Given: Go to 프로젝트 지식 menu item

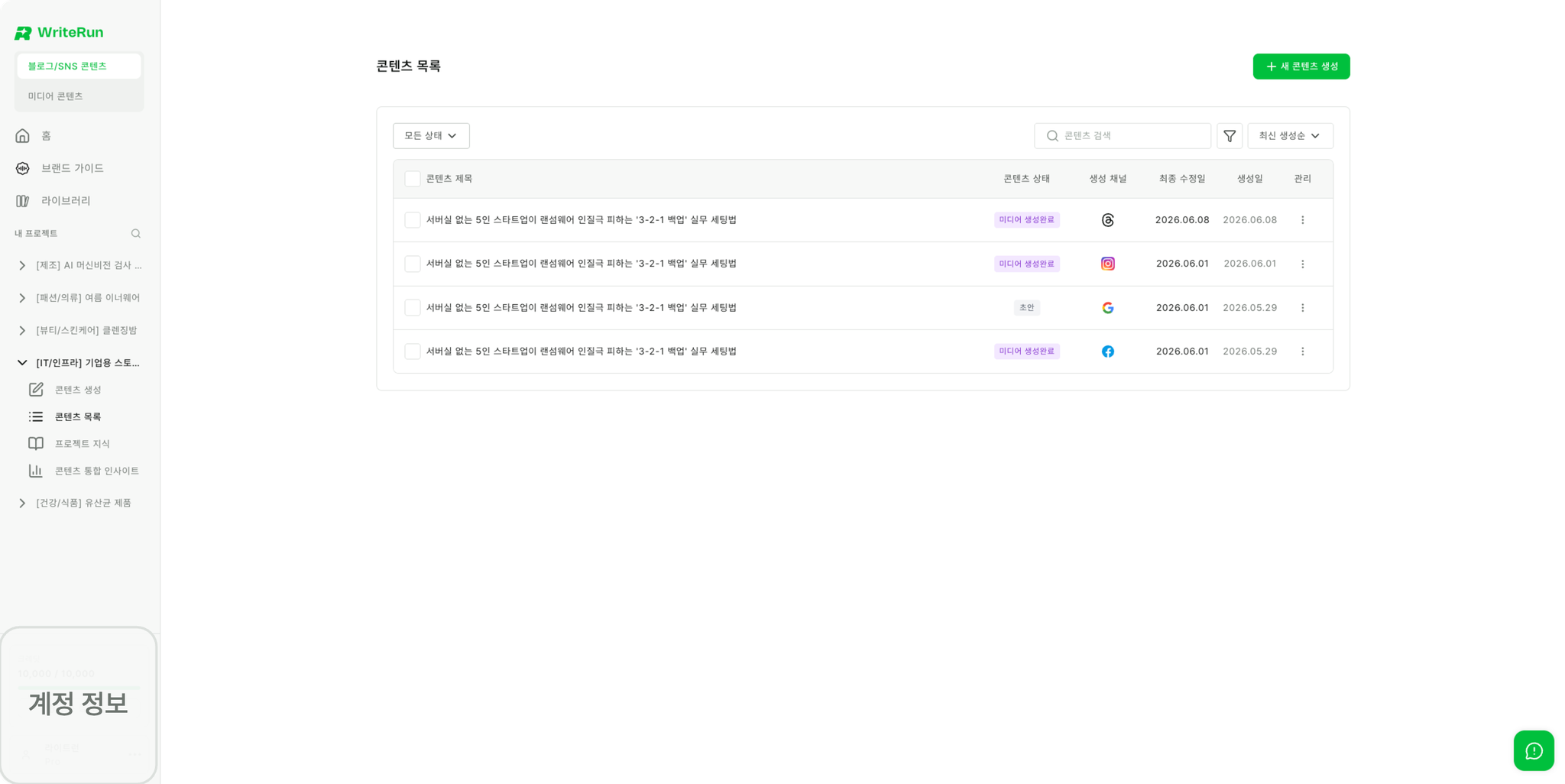Looking at the screenshot, I should pyautogui.click(x=83, y=444).
